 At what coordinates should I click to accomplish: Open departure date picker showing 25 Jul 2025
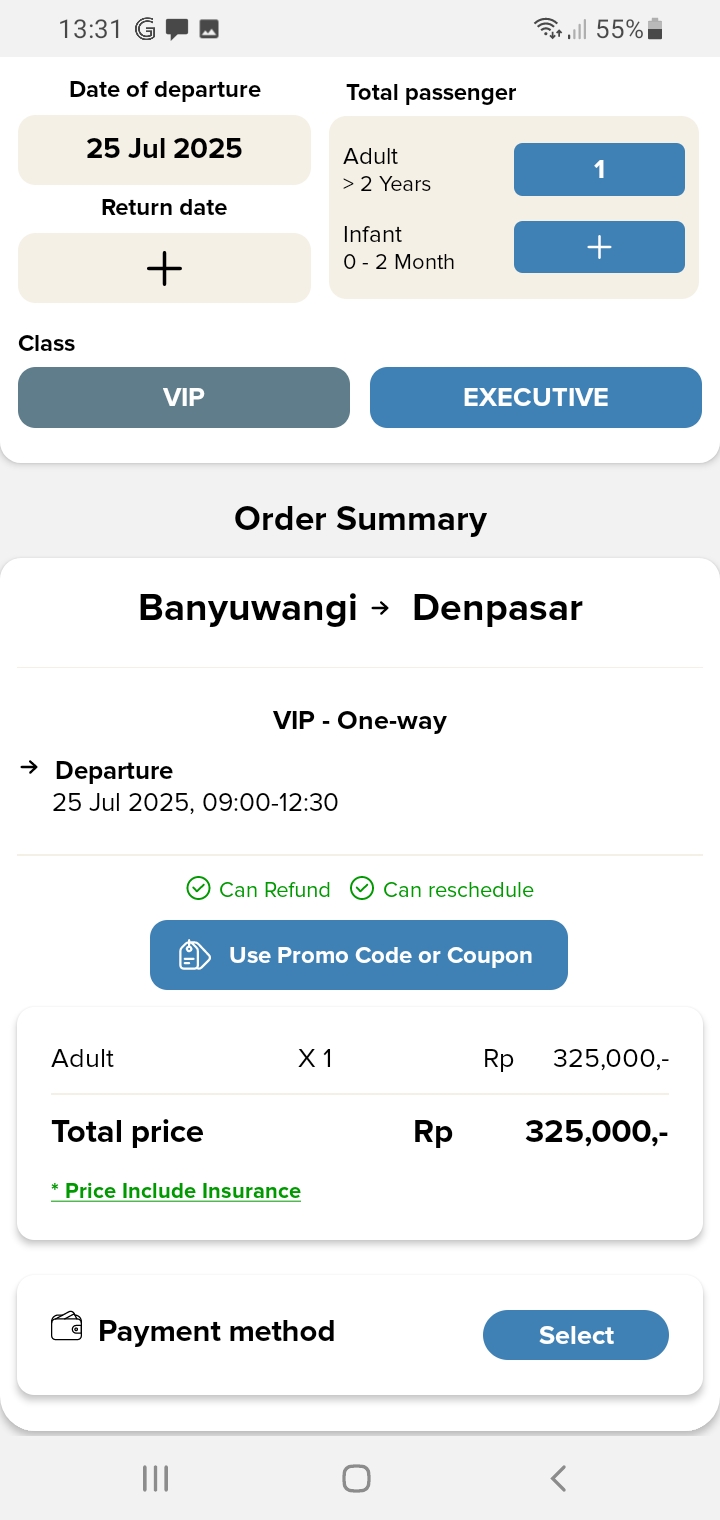tap(164, 149)
